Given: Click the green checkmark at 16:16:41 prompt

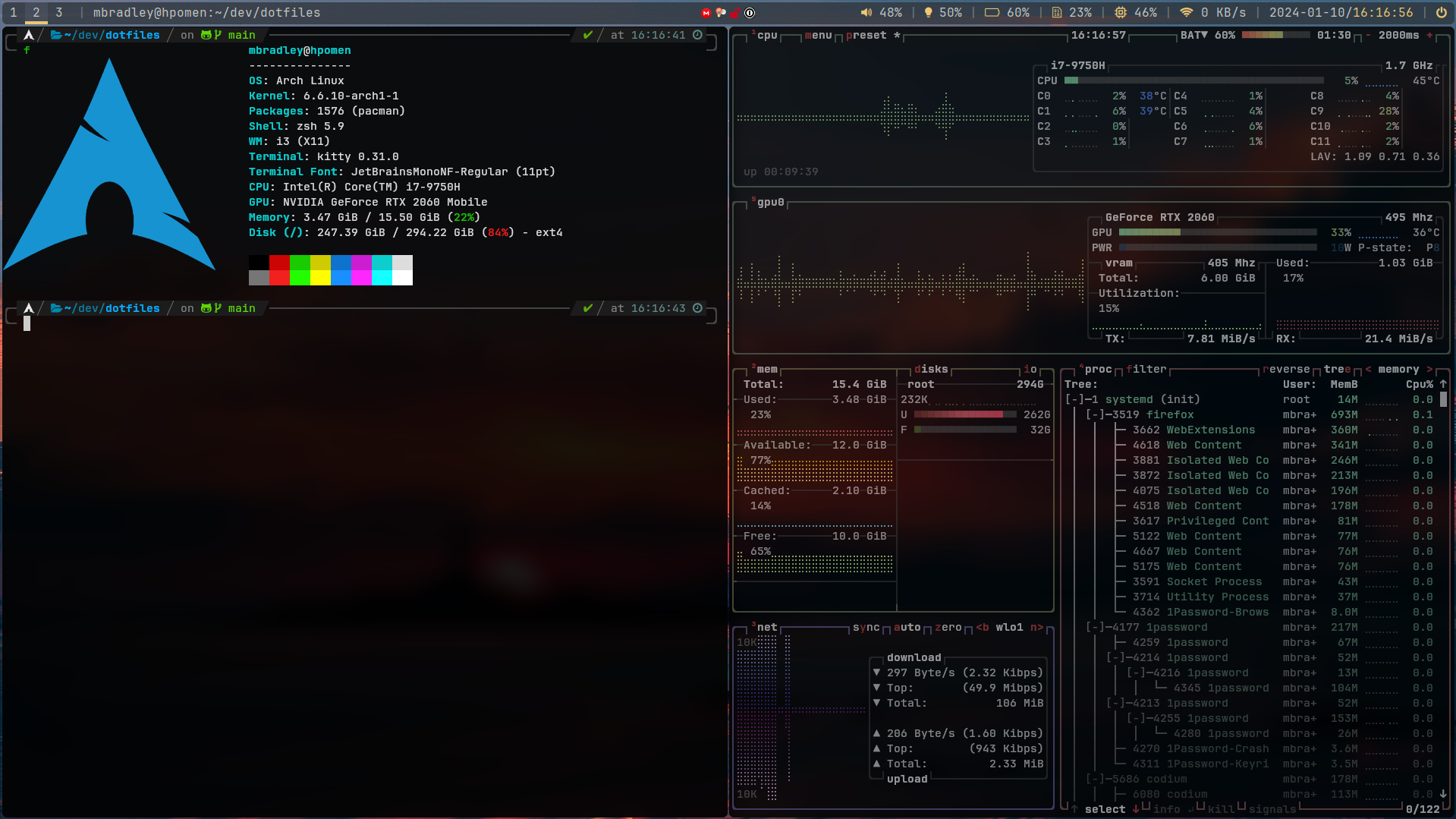Looking at the screenshot, I should coord(587,35).
